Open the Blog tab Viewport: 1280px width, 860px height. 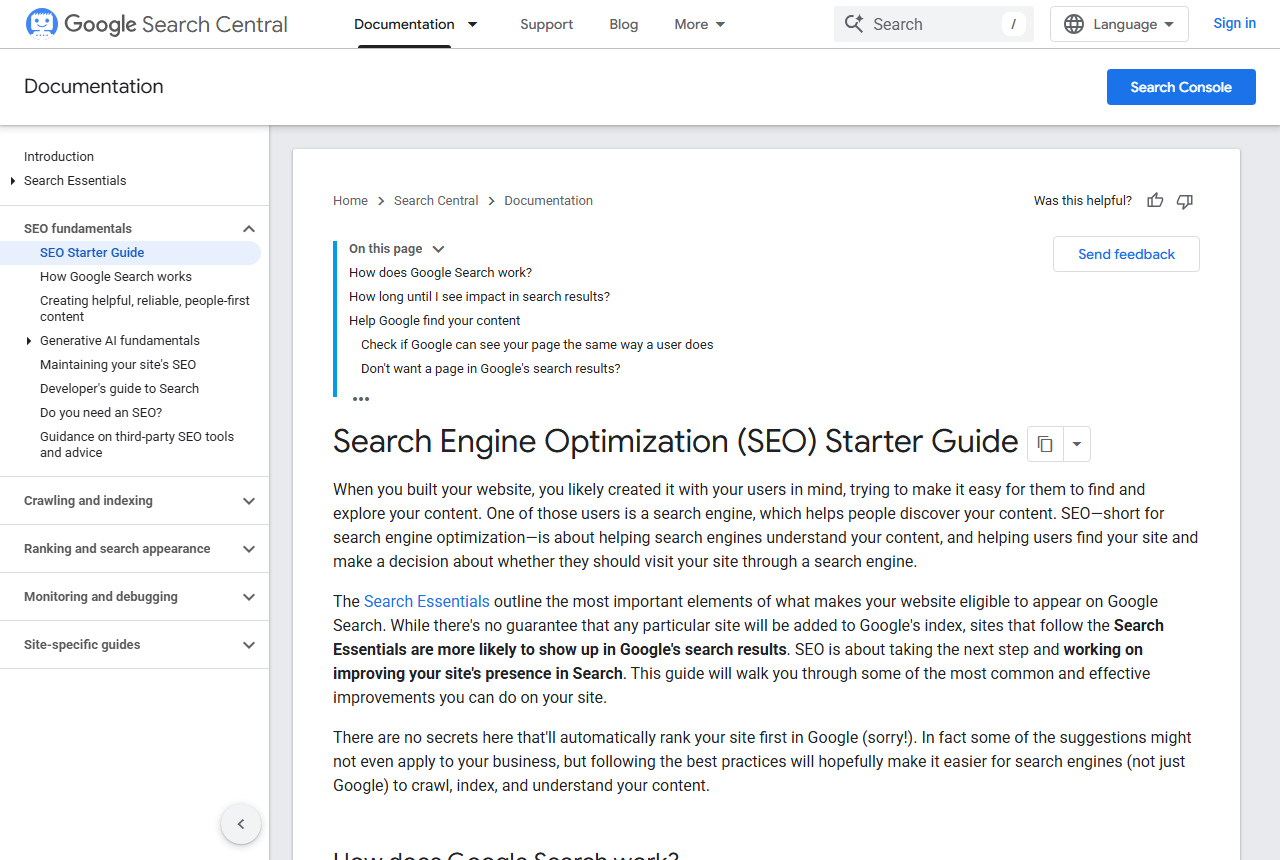624,24
